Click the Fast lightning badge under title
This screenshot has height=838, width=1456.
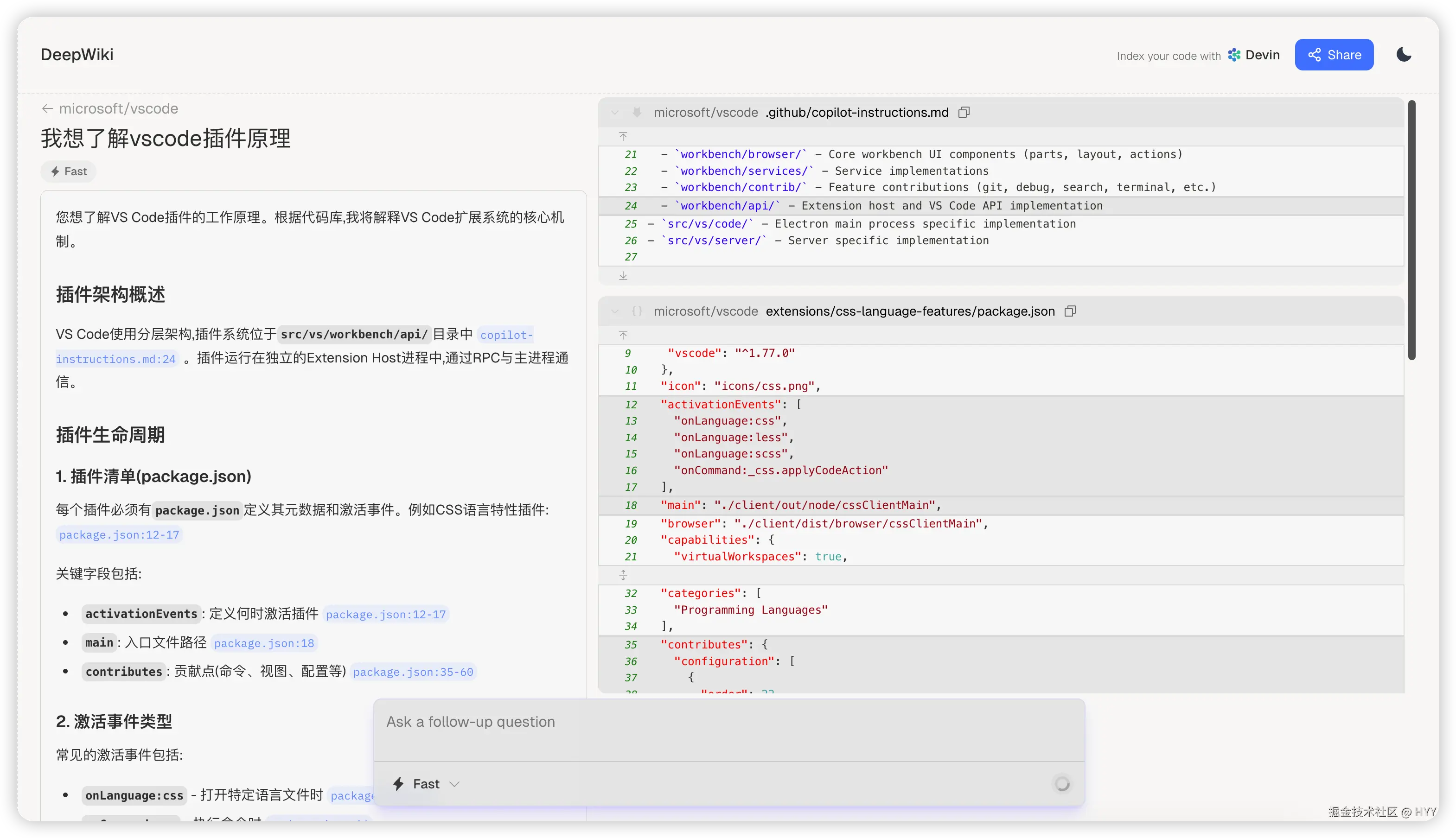click(69, 171)
